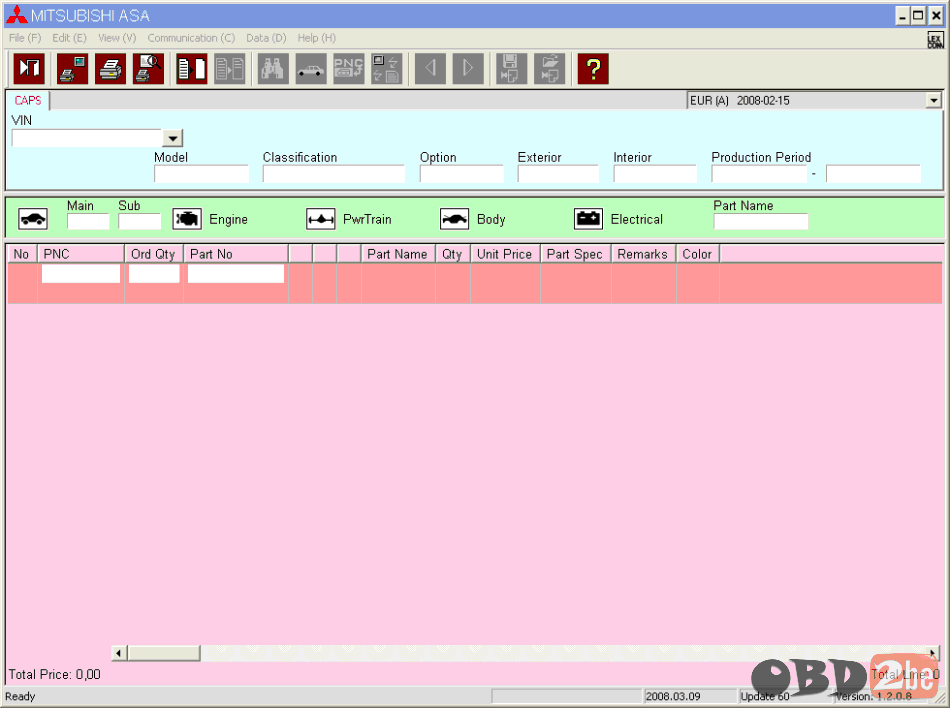Click the Total Price: 0,00 text
This screenshot has height=708, width=950.
[55, 675]
